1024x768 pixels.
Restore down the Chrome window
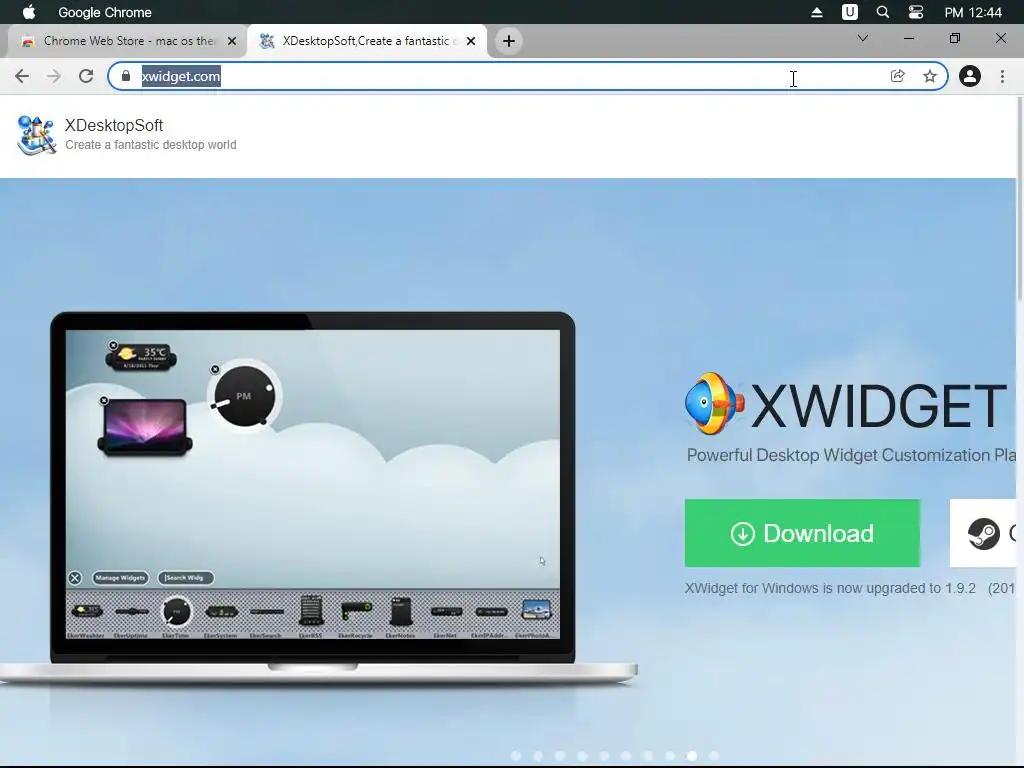pyautogui.click(x=955, y=39)
